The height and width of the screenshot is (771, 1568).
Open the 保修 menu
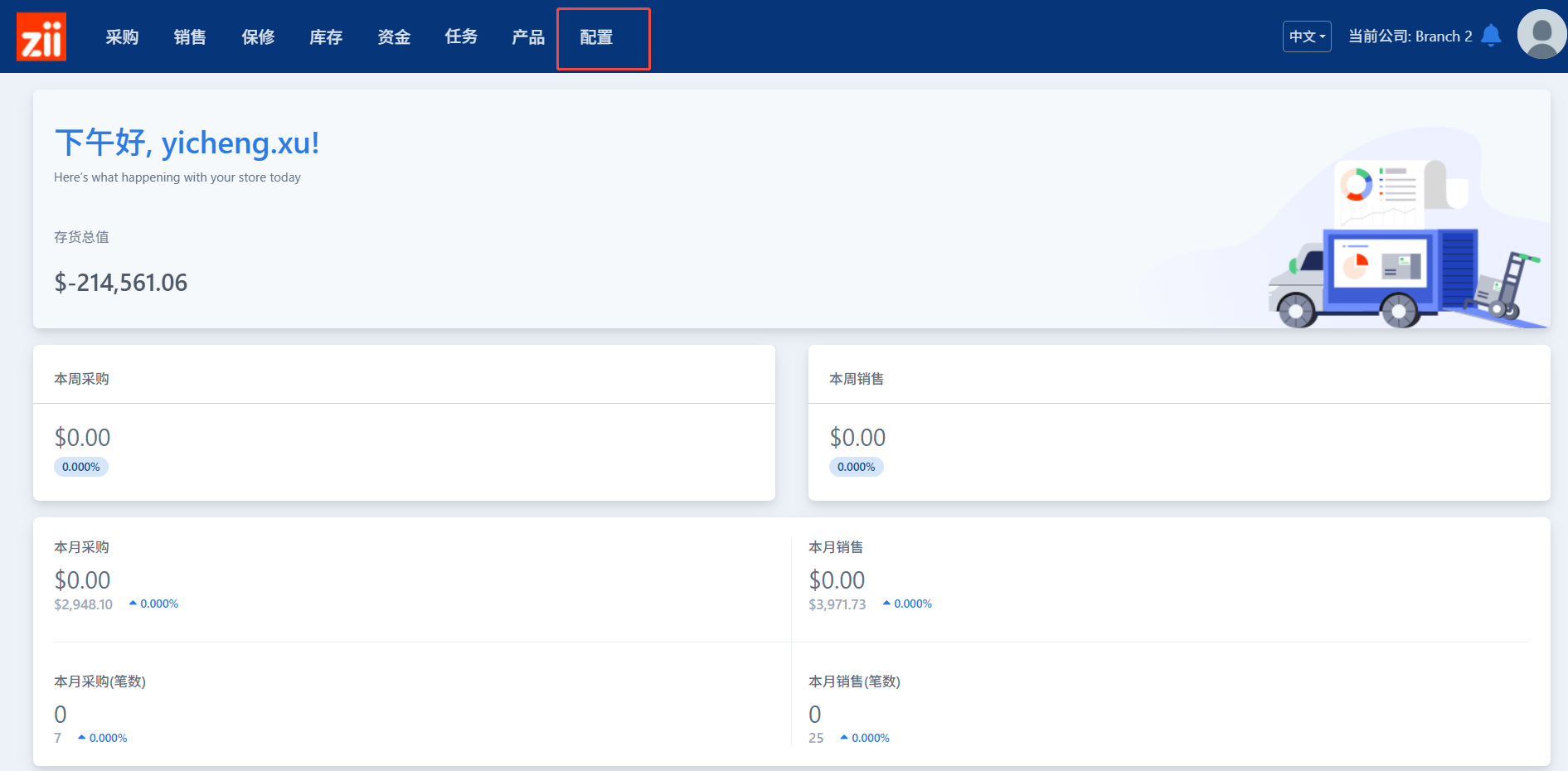coord(258,37)
